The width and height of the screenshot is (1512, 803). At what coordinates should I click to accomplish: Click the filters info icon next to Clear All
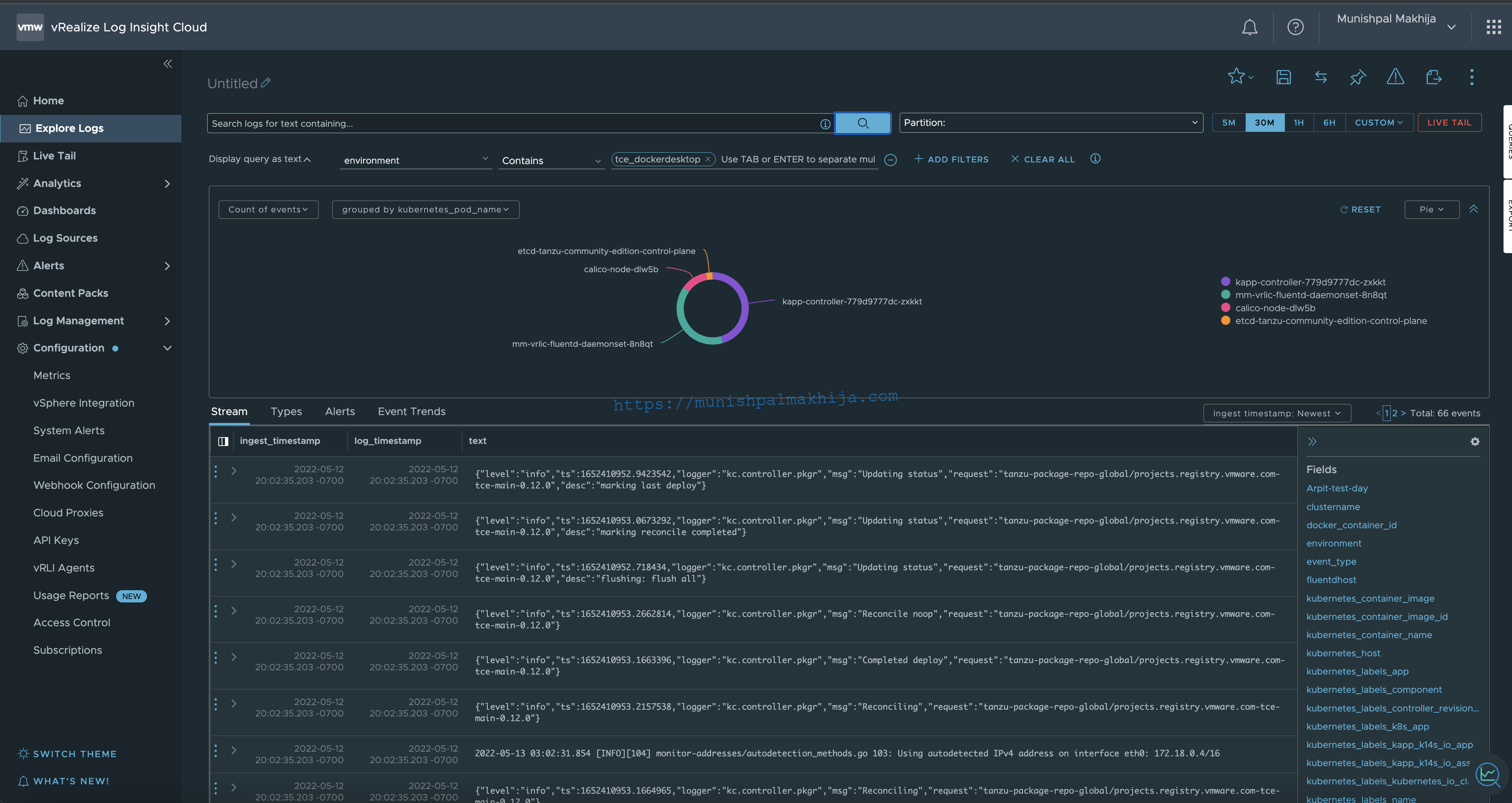[x=1095, y=159]
